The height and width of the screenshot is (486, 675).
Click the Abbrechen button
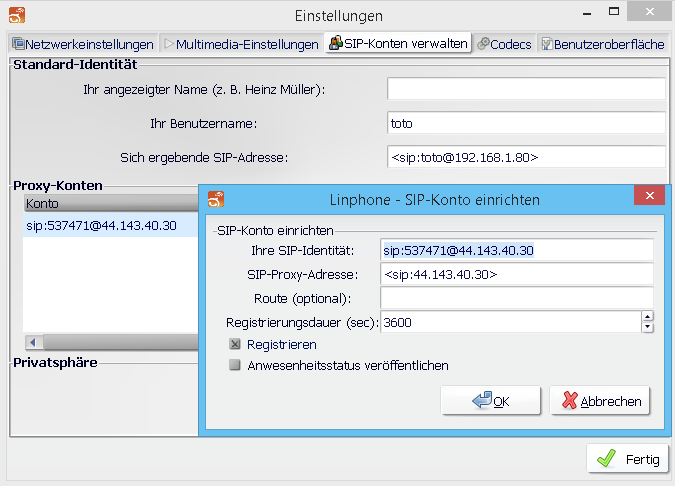coord(600,401)
